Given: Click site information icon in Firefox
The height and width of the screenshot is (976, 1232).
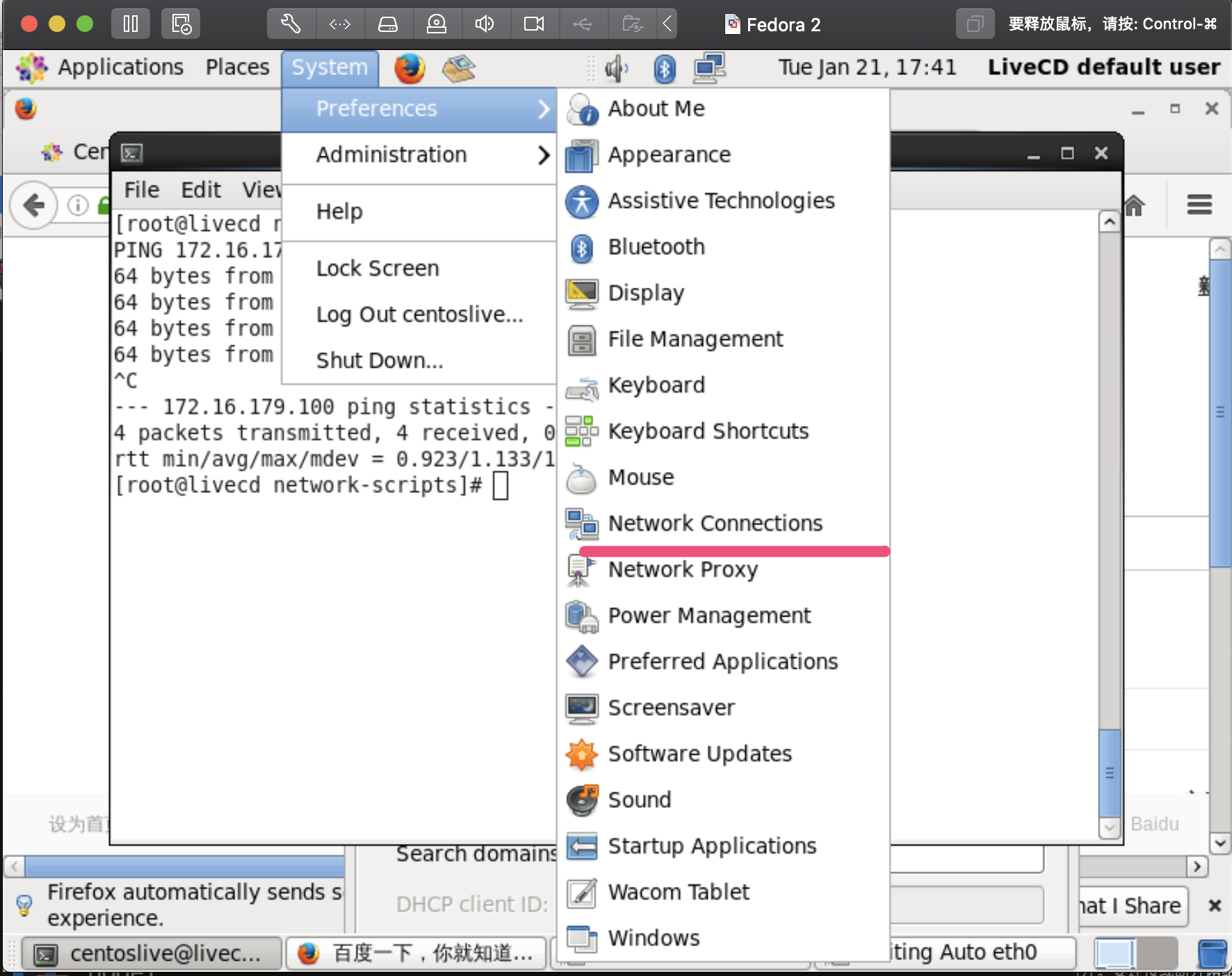Looking at the screenshot, I should coord(78,205).
